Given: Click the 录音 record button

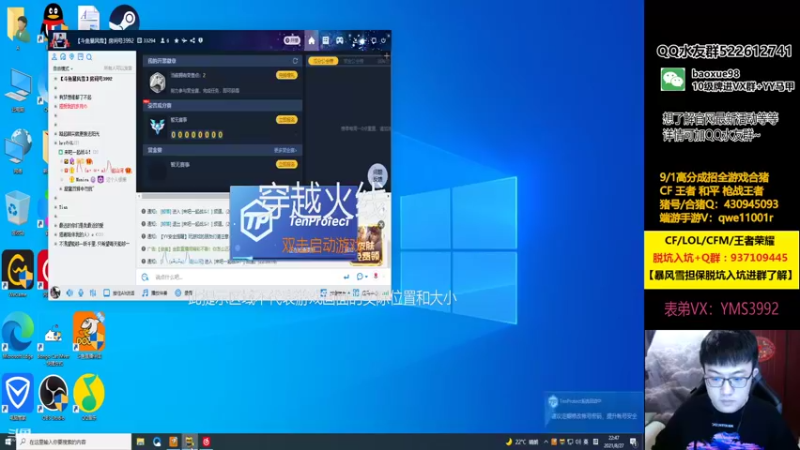Looking at the screenshot, I should [x=184, y=293].
